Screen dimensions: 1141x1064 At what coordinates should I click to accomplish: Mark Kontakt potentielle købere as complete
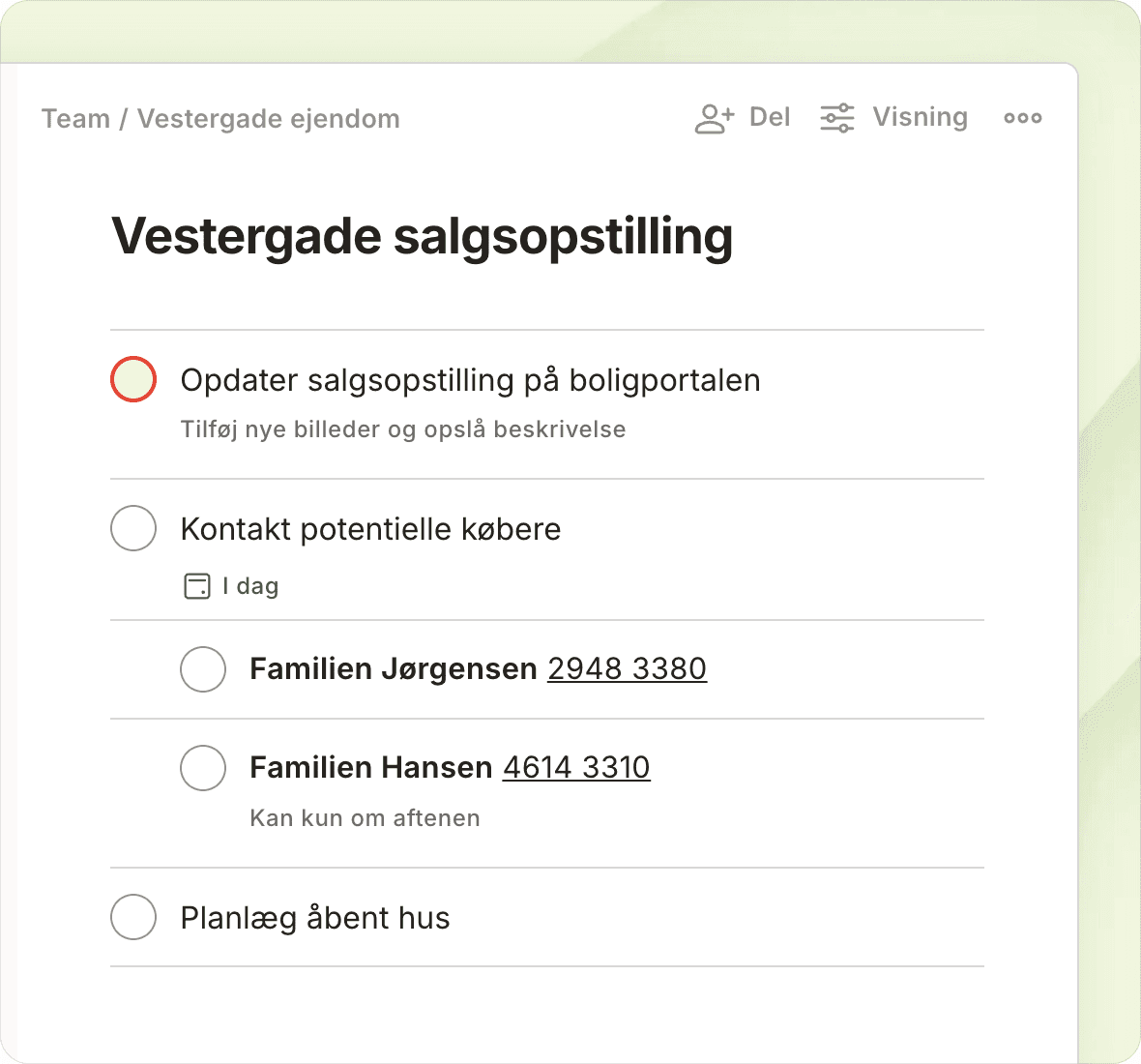[133, 528]
